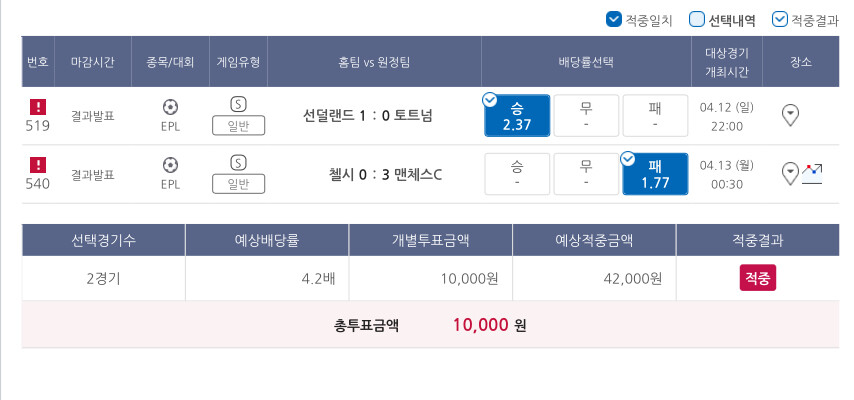This screenshot has width=854, height=400.
Task: Click the S badge icon for match 519
Action: [238, 103]
